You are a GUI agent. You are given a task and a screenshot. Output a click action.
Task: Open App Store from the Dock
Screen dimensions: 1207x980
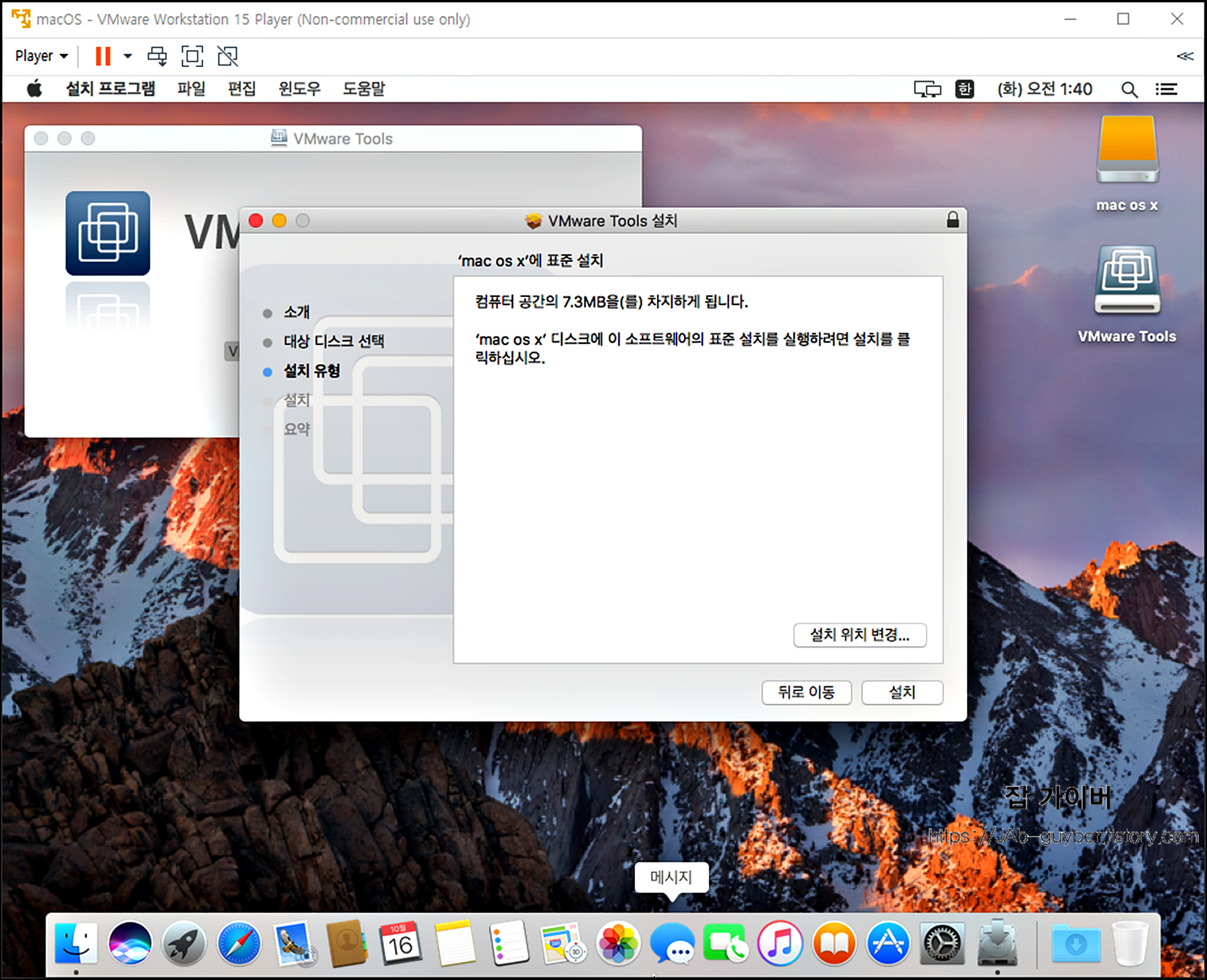[x=888, y=942]
